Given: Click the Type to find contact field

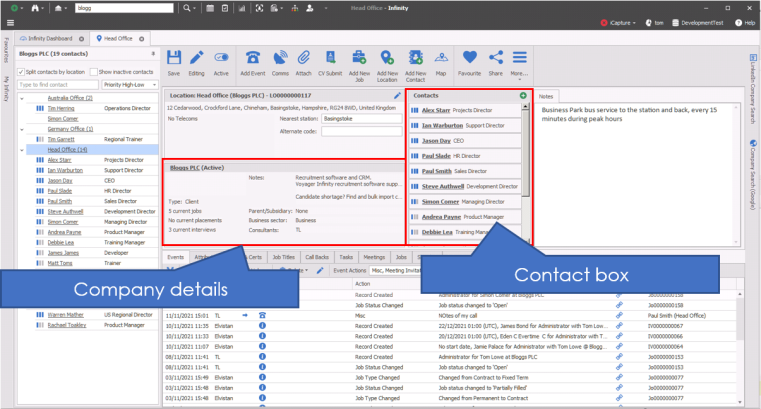Looking at the screenshot, I should tap(55, 86).
